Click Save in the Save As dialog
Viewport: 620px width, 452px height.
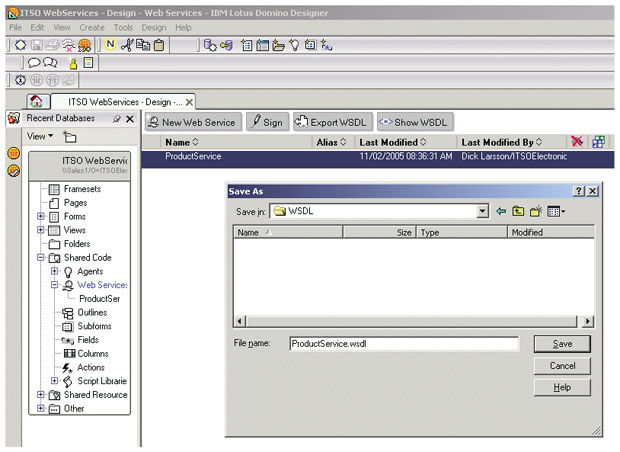point(562,344)
